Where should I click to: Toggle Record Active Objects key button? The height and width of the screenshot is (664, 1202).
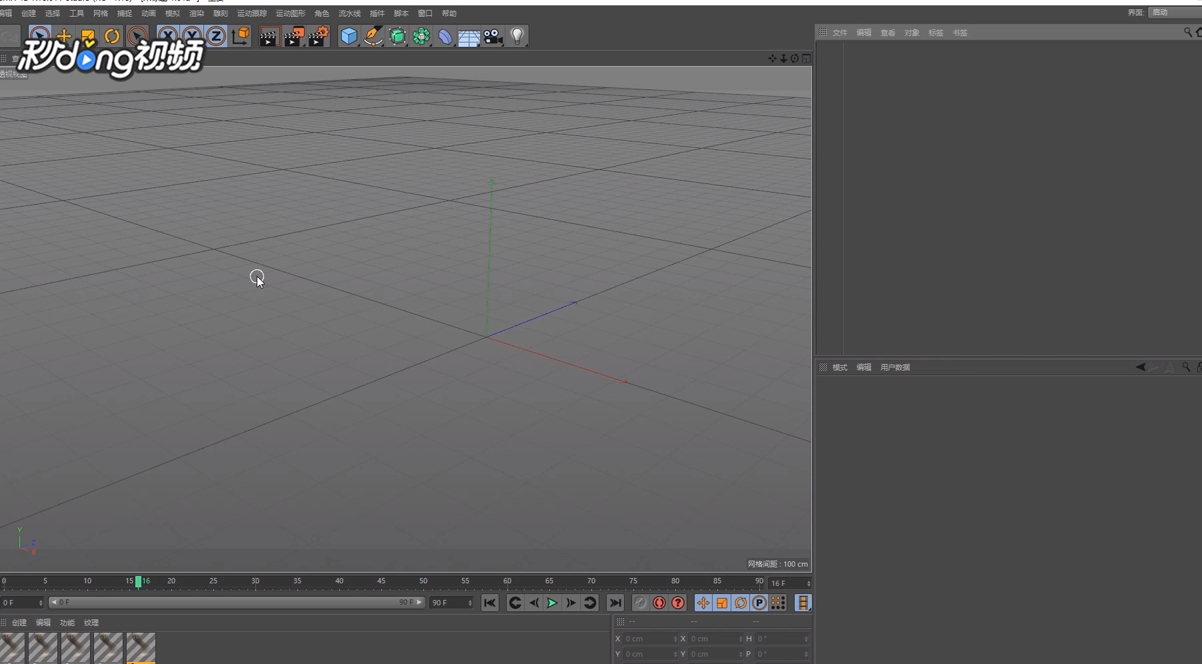640,603
